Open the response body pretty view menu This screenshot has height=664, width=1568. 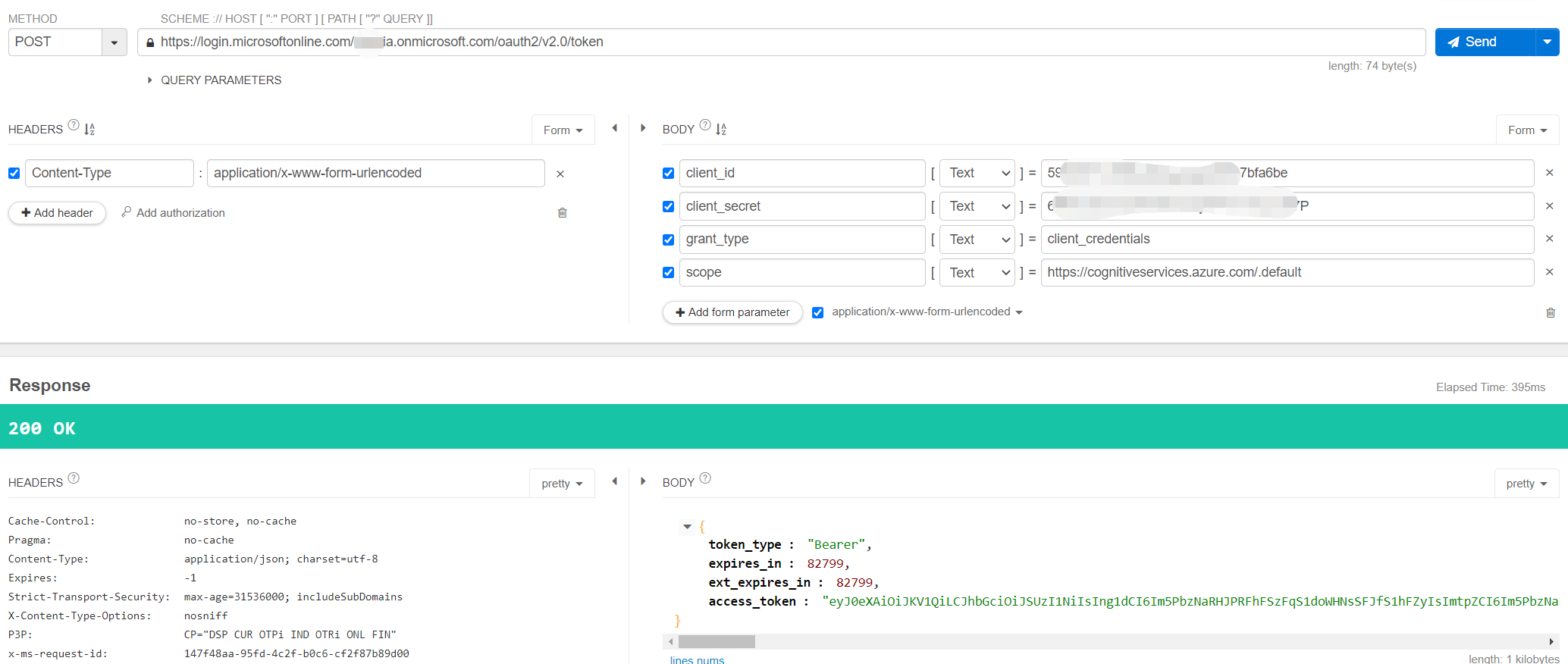pos(1526,484)
